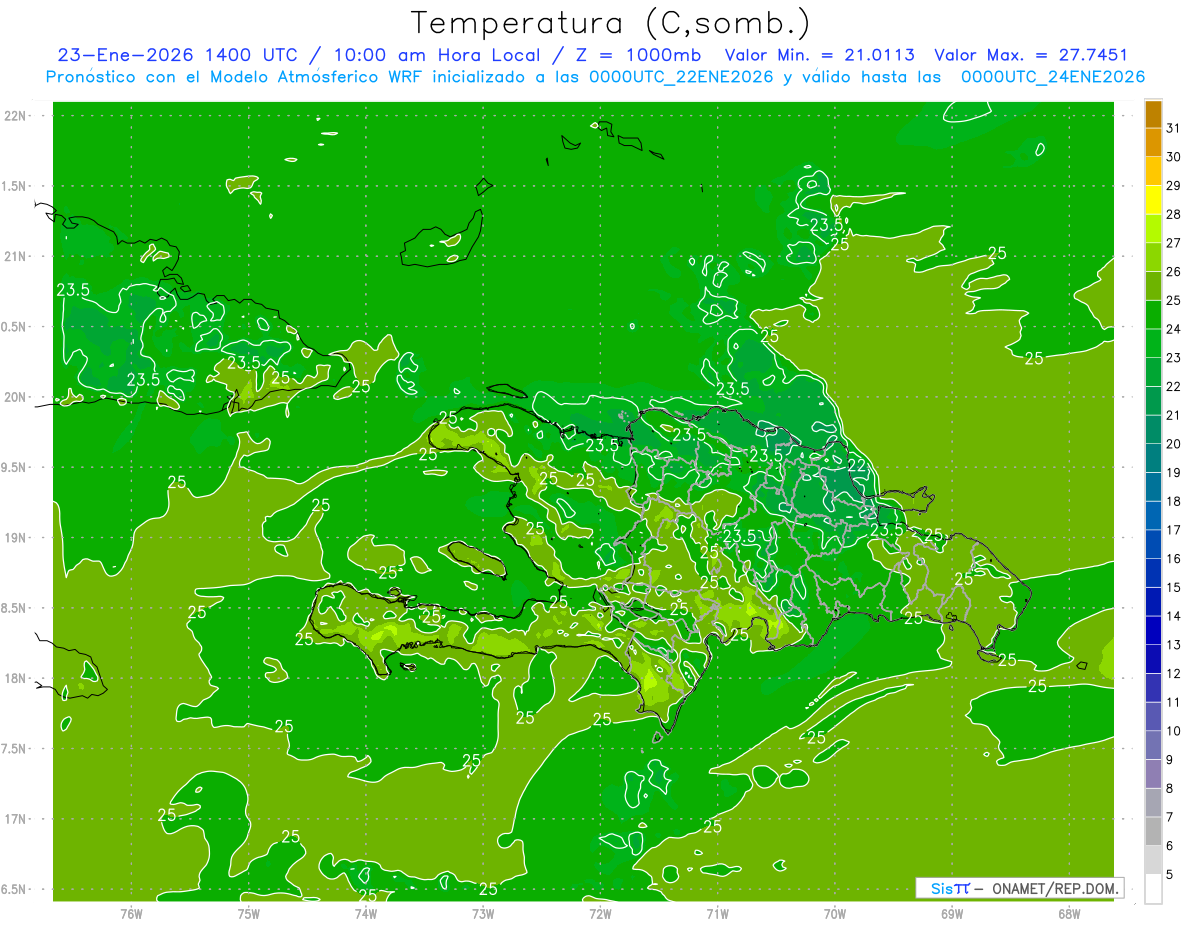Click the white swatch below 5

[1153, 889]
